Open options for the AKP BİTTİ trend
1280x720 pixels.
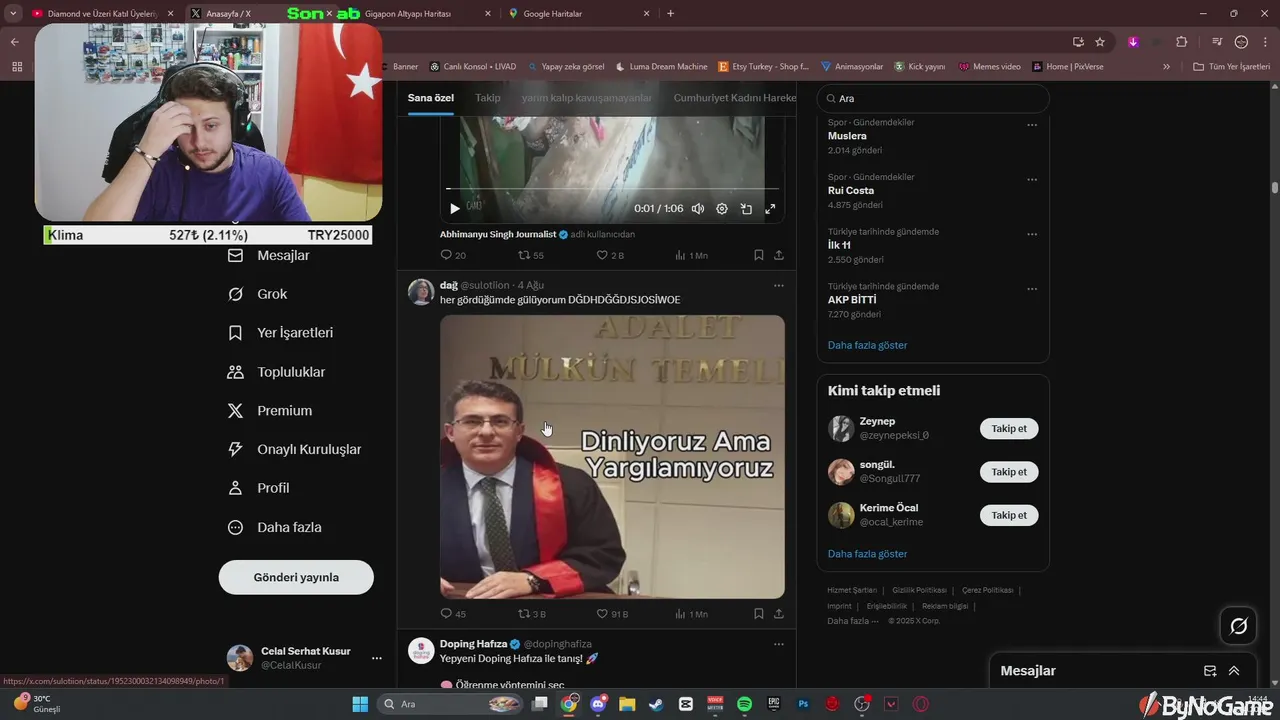point(1032,289)
